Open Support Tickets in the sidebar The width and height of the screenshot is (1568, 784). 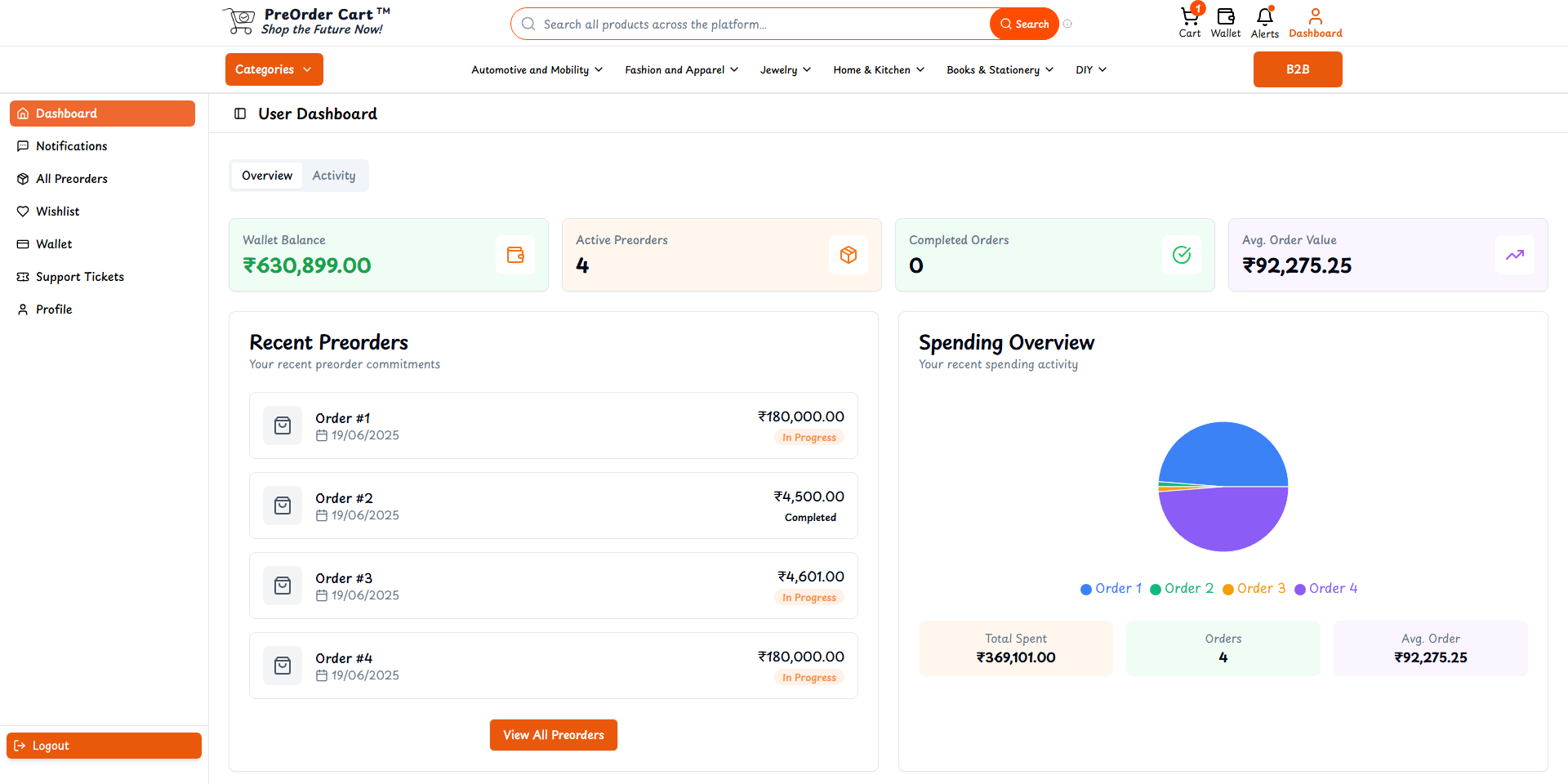click(80, 277)
